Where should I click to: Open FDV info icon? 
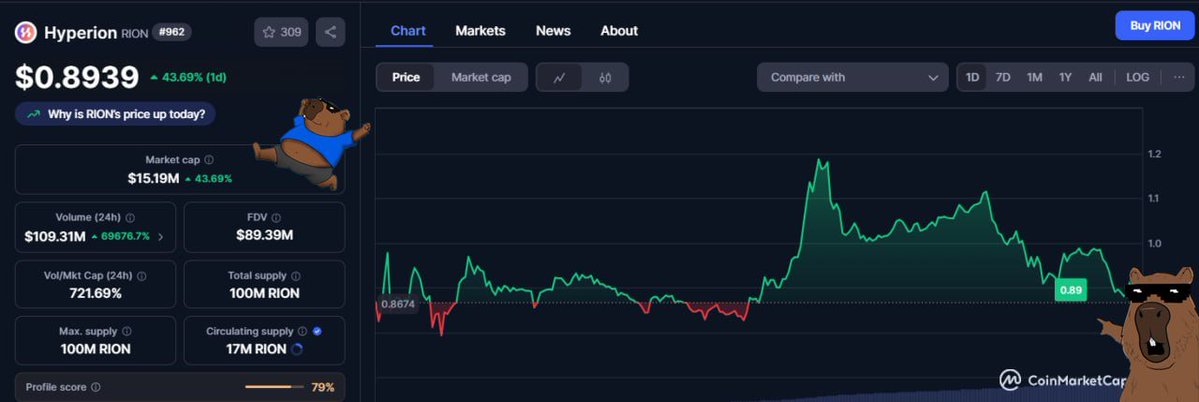[276, 218]
